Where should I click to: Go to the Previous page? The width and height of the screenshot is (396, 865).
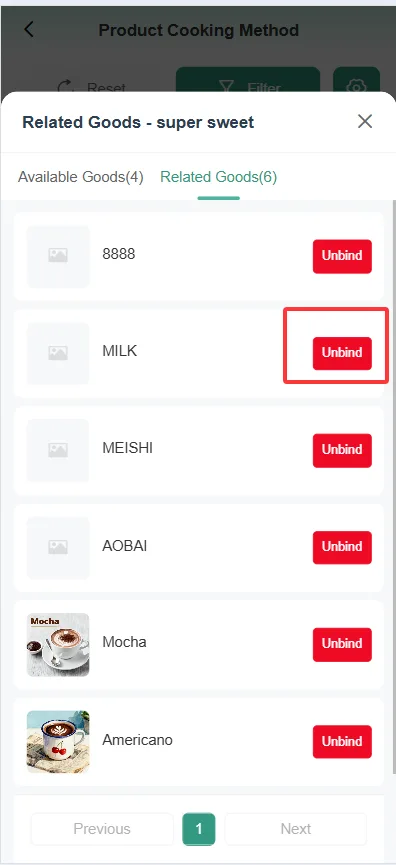102,829
